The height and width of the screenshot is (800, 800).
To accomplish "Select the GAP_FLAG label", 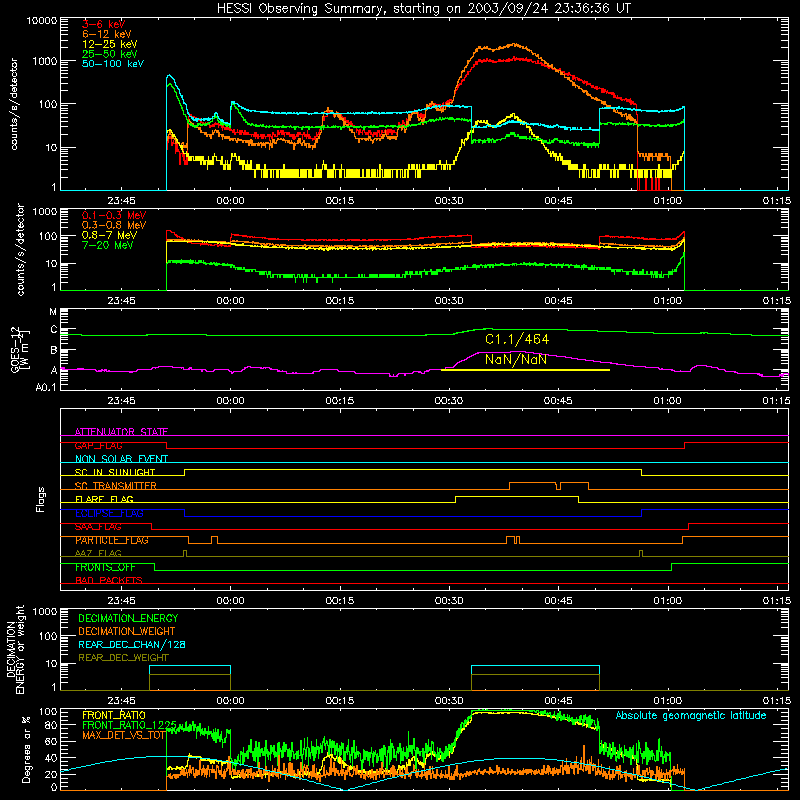I will tap(98, 445).
